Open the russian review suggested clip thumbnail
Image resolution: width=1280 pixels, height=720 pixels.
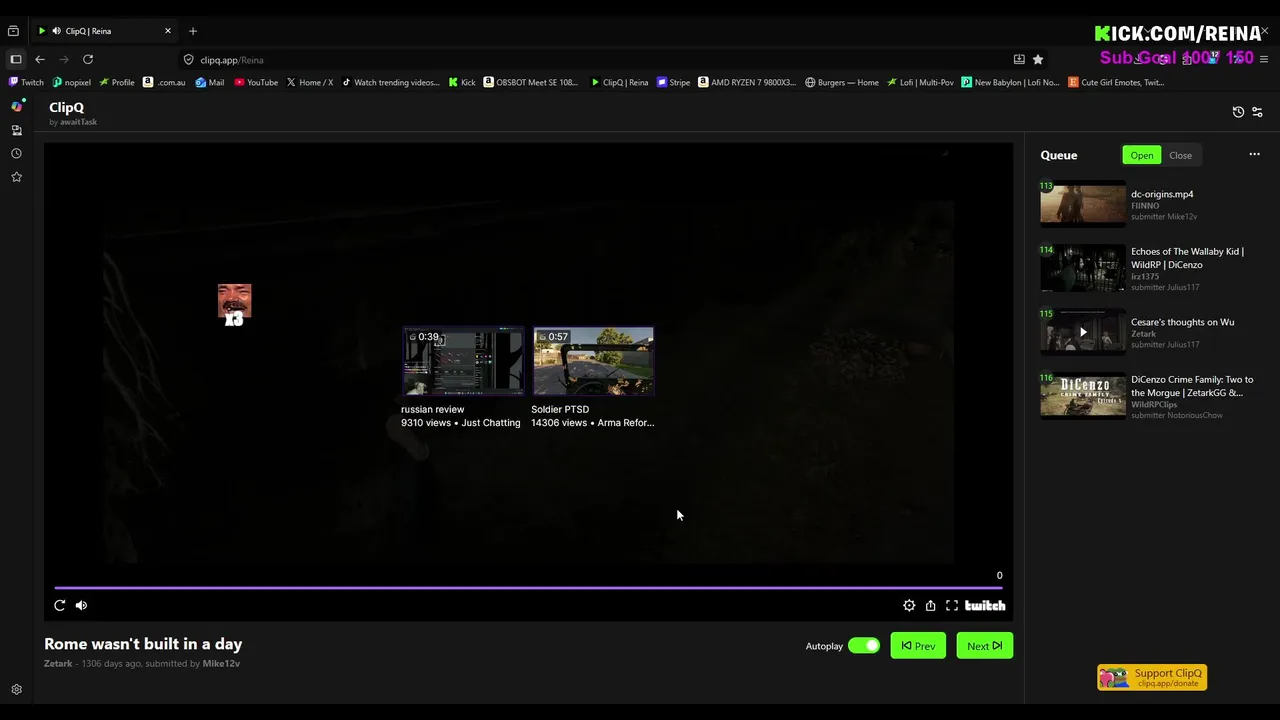463,361
